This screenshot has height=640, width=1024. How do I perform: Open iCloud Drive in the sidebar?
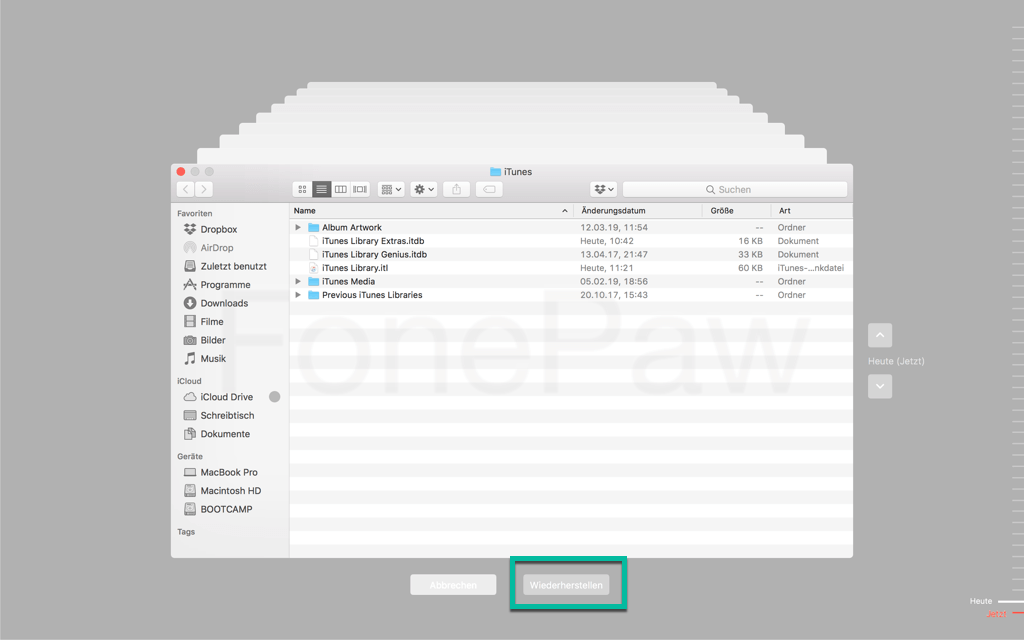click(226, 397)
